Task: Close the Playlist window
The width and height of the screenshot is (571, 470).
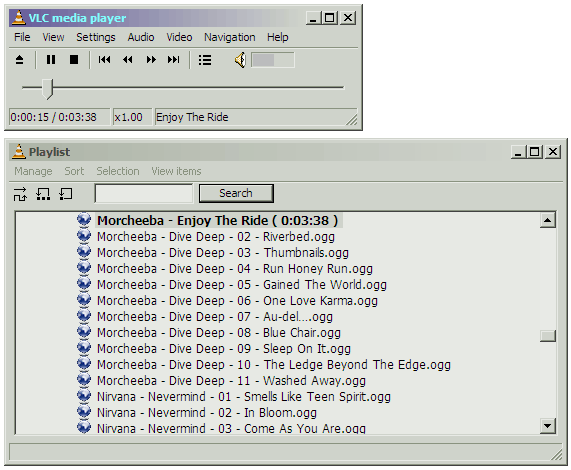Action: point(553,152)
